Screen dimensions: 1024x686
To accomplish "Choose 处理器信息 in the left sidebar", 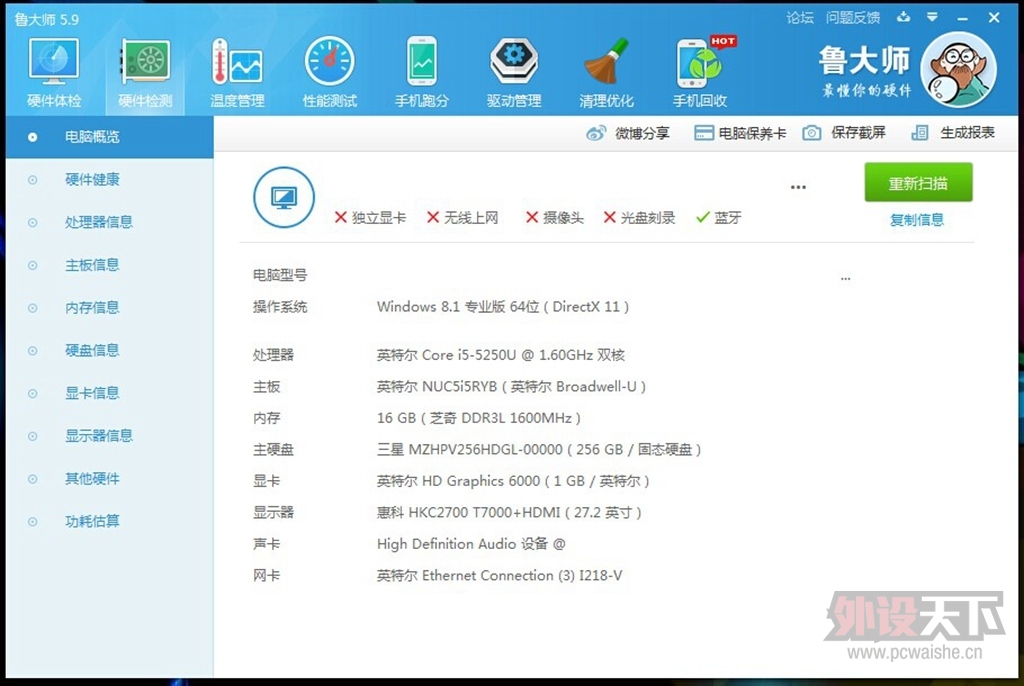I will (x=98, y=222).
